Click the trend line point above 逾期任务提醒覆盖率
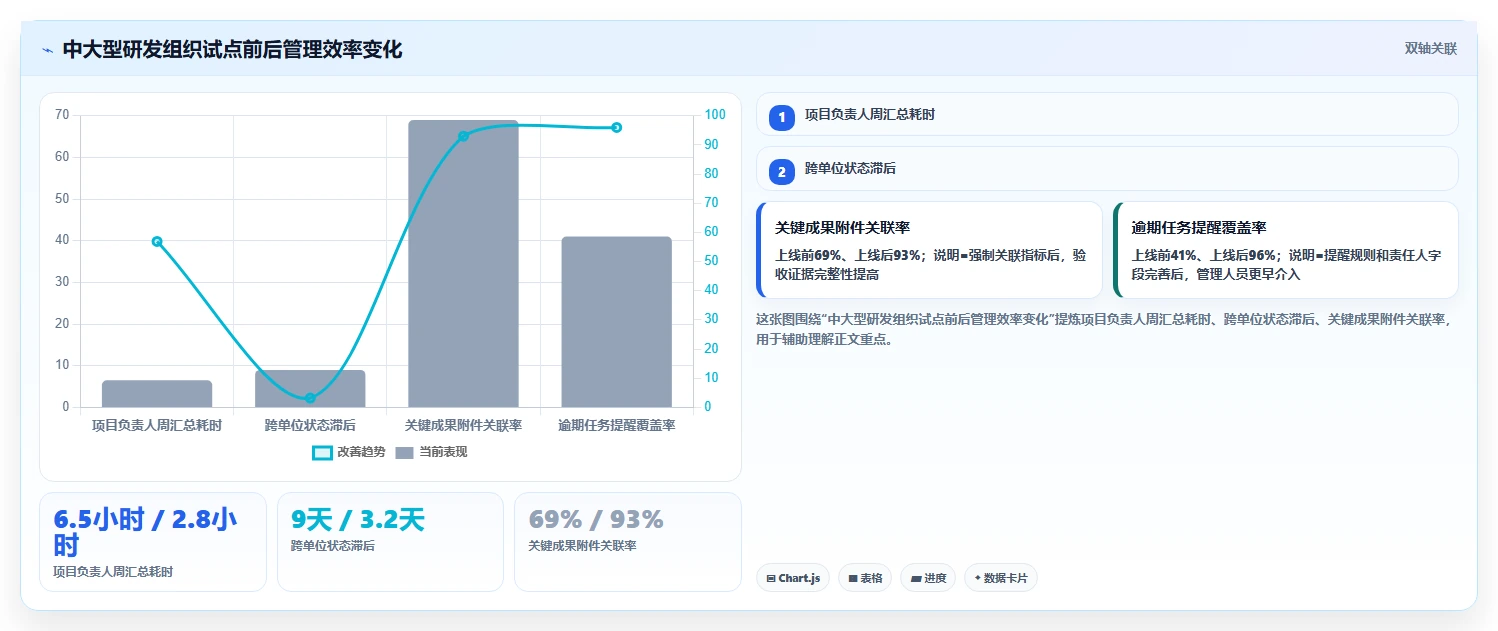 point(617,127)
